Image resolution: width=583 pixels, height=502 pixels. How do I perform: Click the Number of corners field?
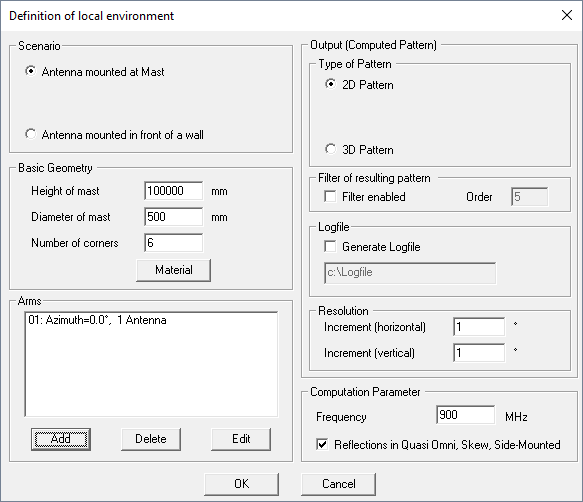[x=174, y=243]
